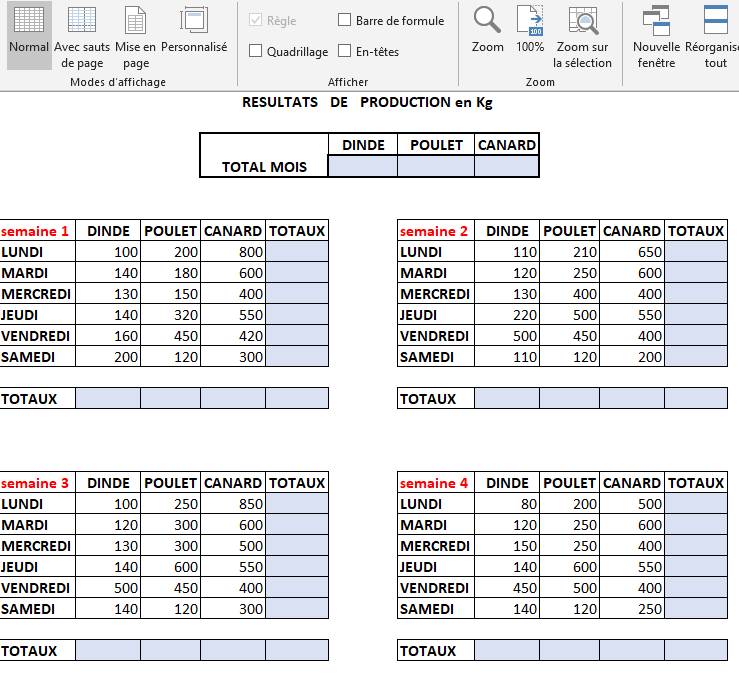Select the semaine 4 label cell

click(434, 483)
